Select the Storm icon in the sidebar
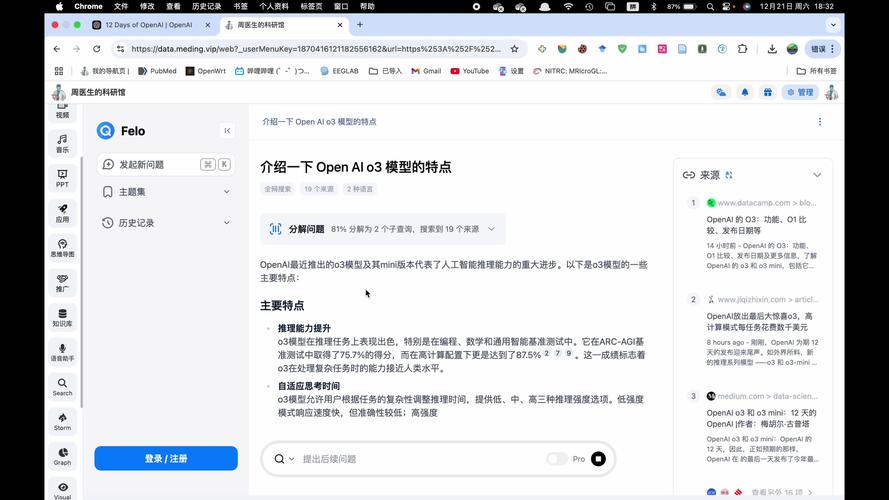889x500 pixels. click(62, 420)
